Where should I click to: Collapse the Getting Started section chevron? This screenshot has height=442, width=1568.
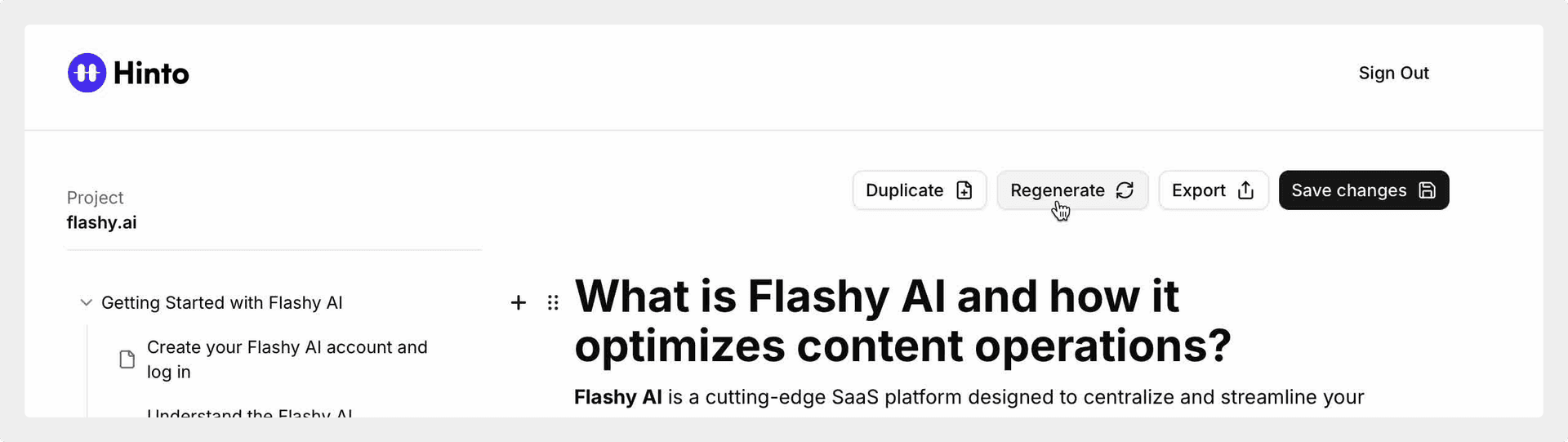click(x=86, y=302)
